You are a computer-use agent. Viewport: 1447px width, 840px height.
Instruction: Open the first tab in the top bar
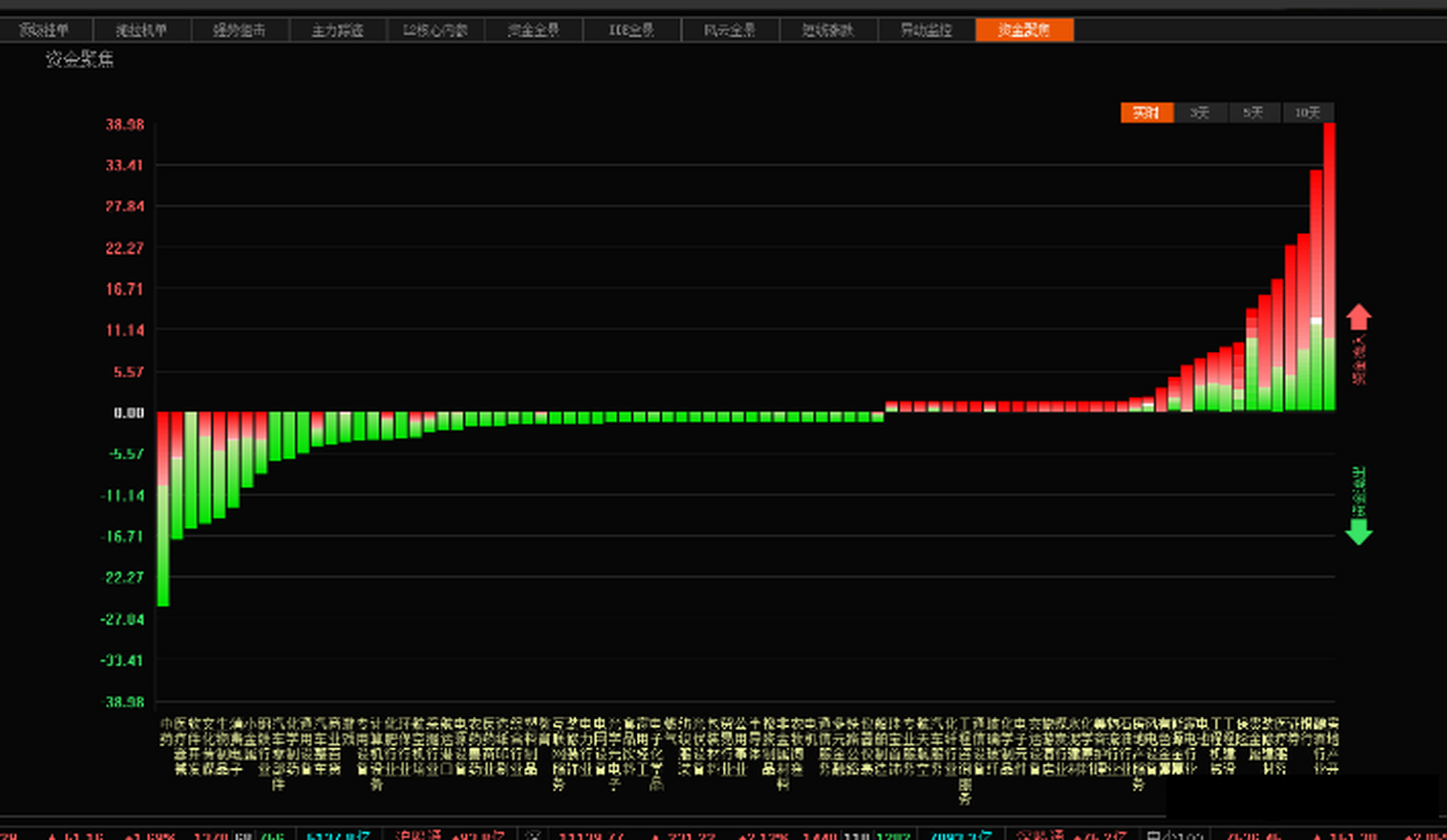pyautogui.click(x=44, y=30)
